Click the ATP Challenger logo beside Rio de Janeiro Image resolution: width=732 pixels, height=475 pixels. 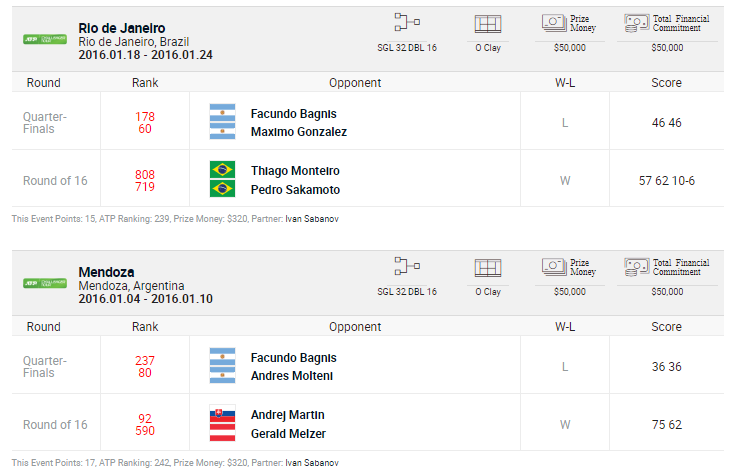point(45,39)
